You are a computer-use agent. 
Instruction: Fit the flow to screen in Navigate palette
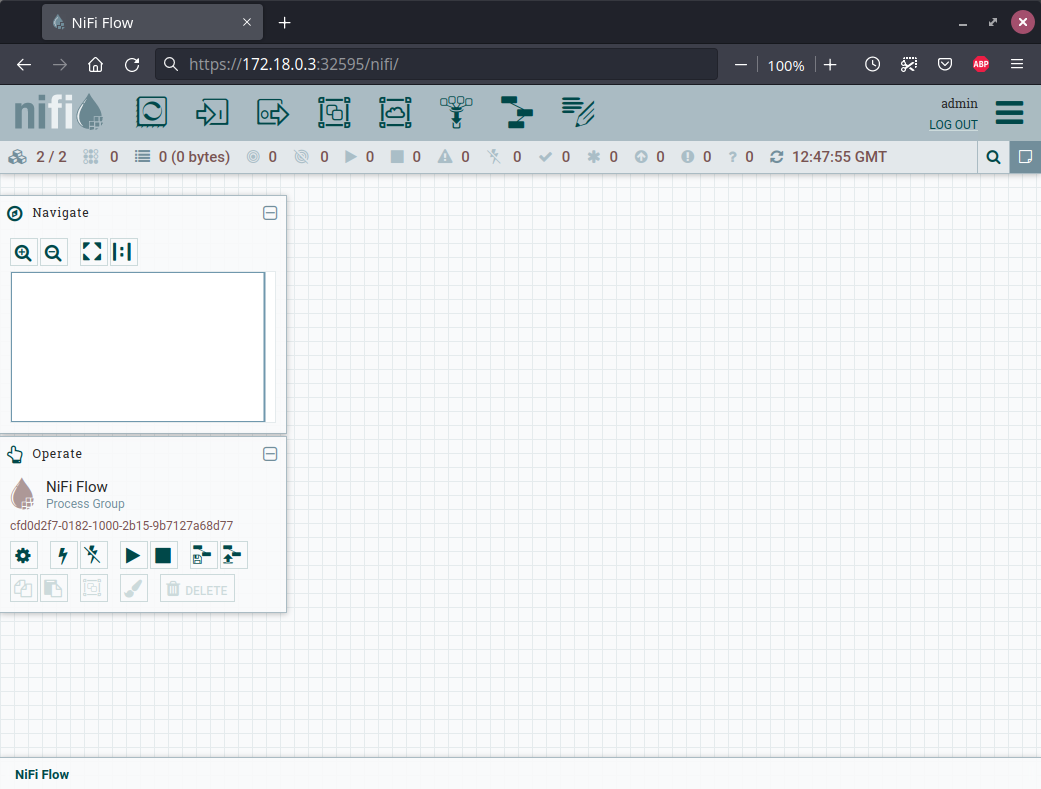point(92,252)
